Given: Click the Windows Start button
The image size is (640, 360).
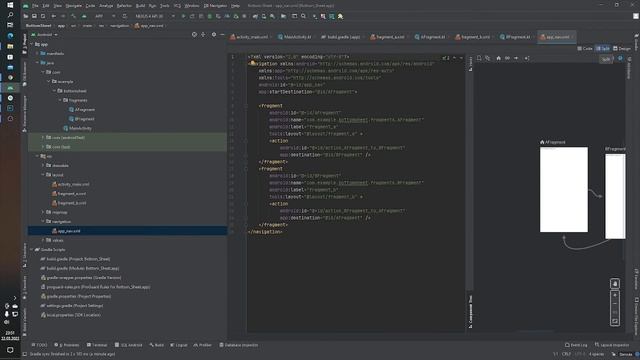Looking at the screenshot, I should coord(10,5).
